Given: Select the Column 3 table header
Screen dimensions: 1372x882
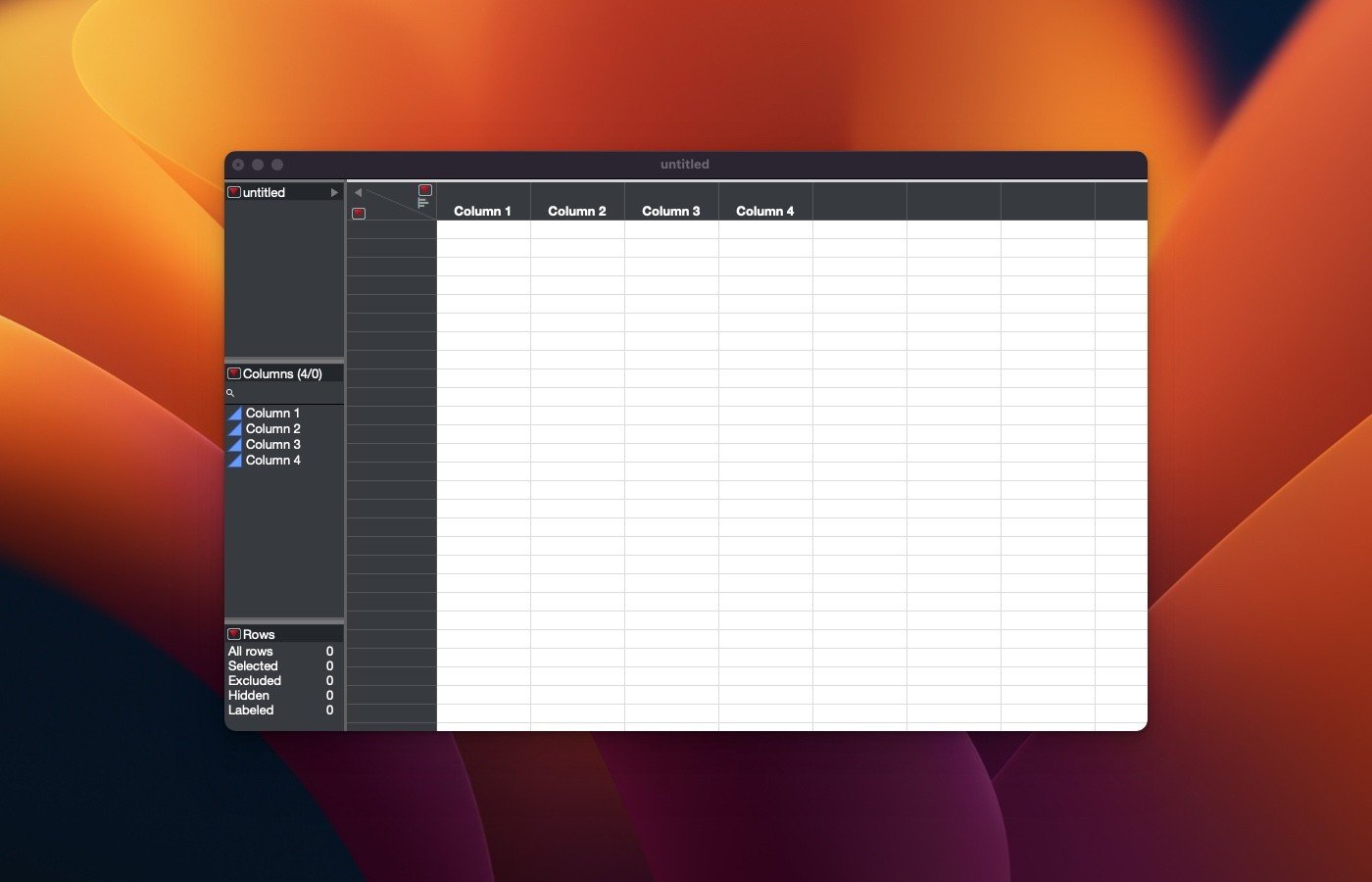Looking at the screenshot, I should [x=671, y=201].
